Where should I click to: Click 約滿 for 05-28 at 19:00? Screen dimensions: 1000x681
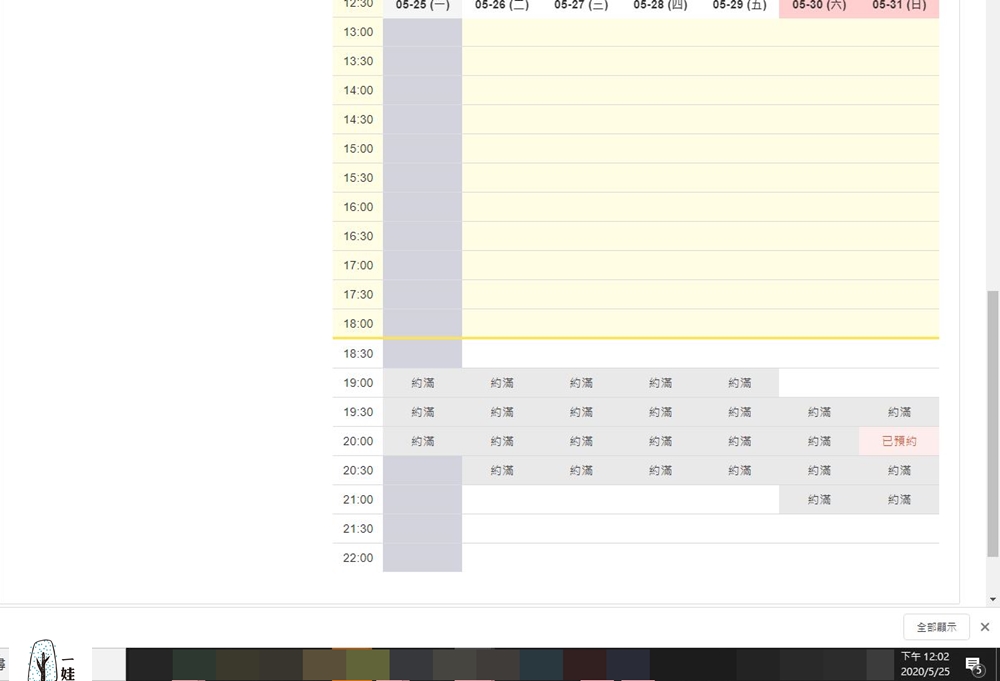click(x=660, y=383)
